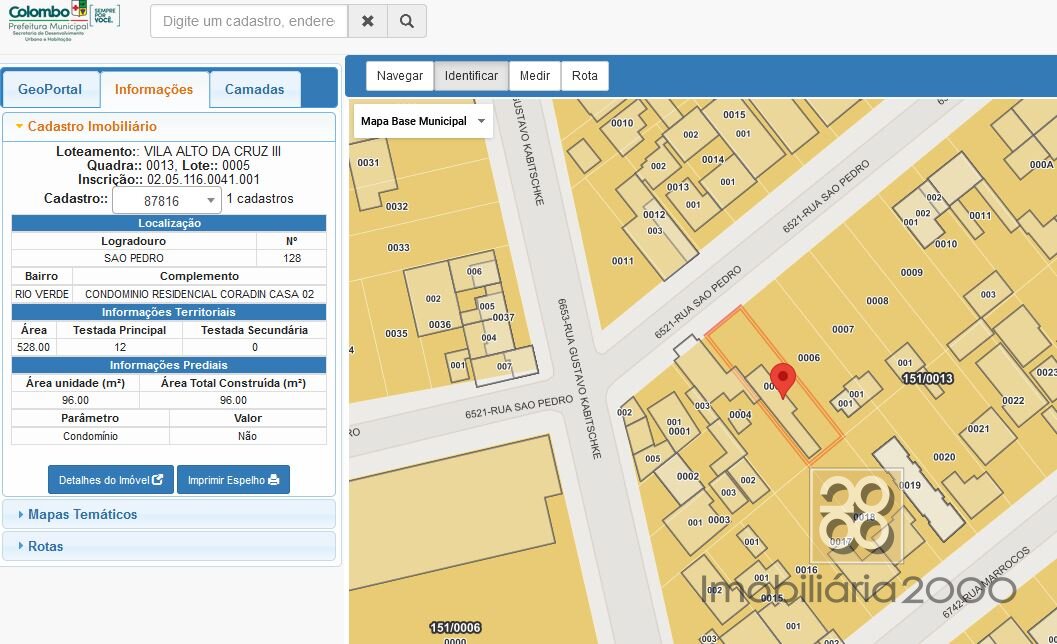The width and height of the screenshot is (1057, 644).
Task: Click the cadastro search input field
Action: click(x=249, y=21)
